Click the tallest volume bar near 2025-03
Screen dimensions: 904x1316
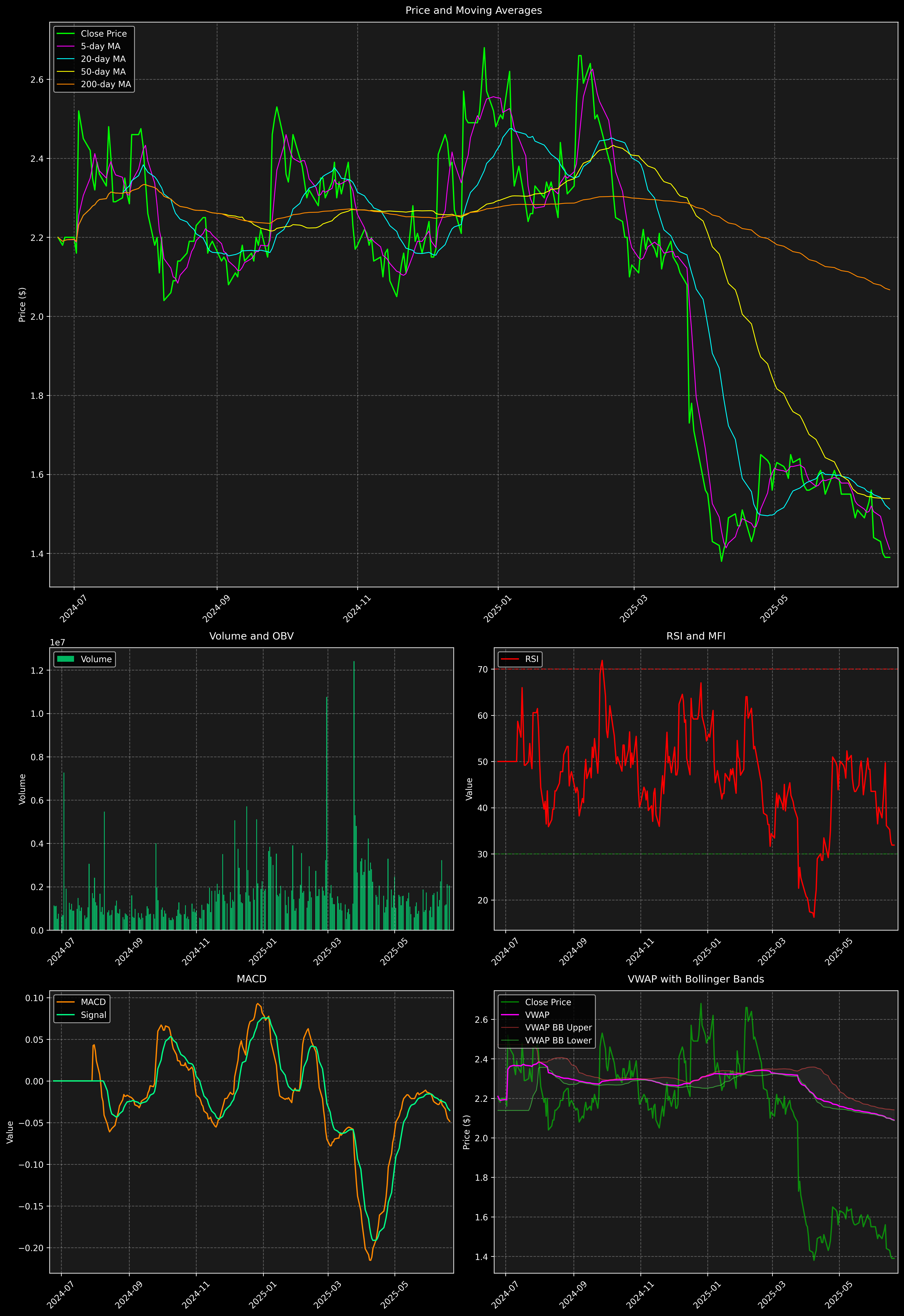[x=354, y=796]
